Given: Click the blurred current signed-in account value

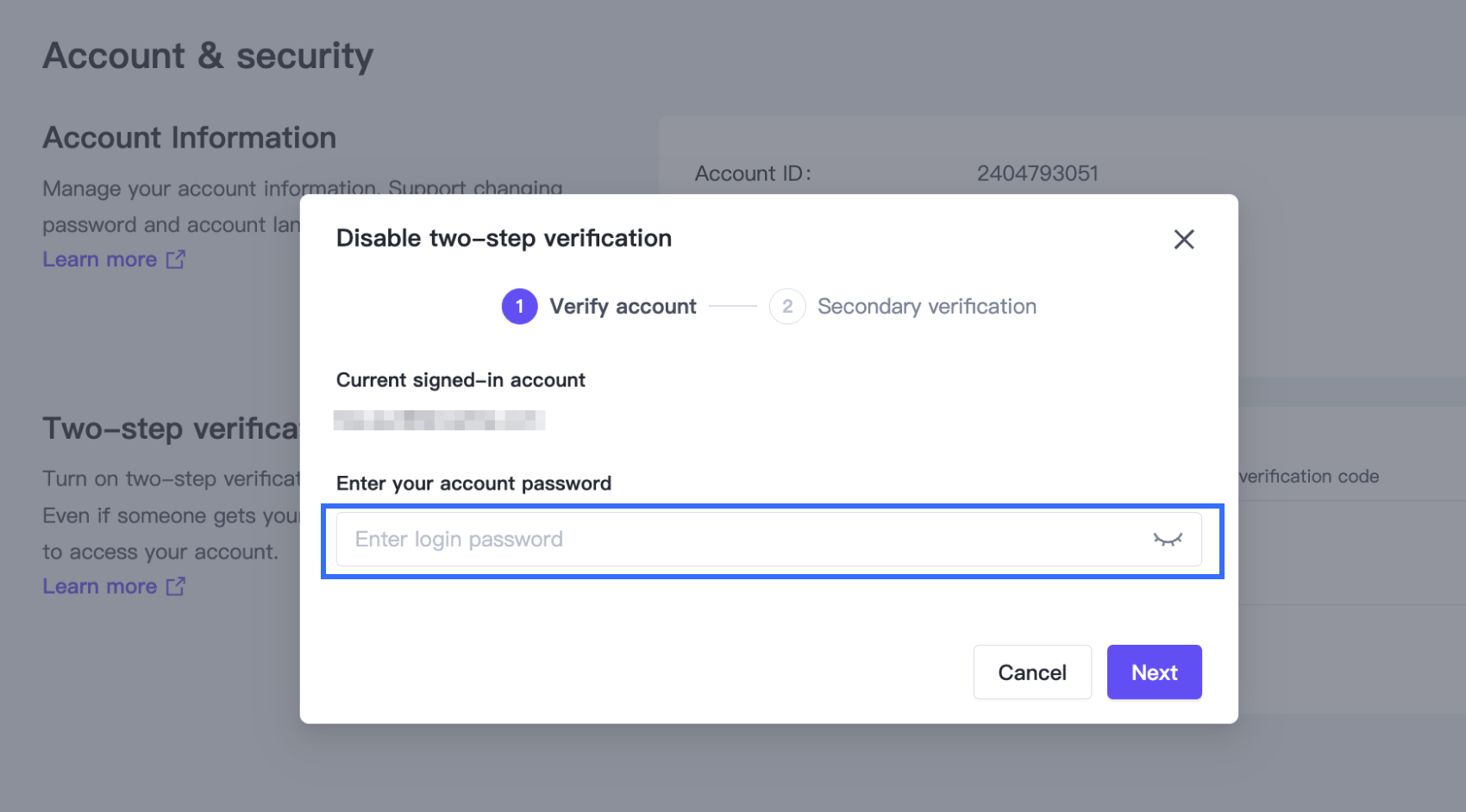Looking at the screenshot, I should [439, 421].
